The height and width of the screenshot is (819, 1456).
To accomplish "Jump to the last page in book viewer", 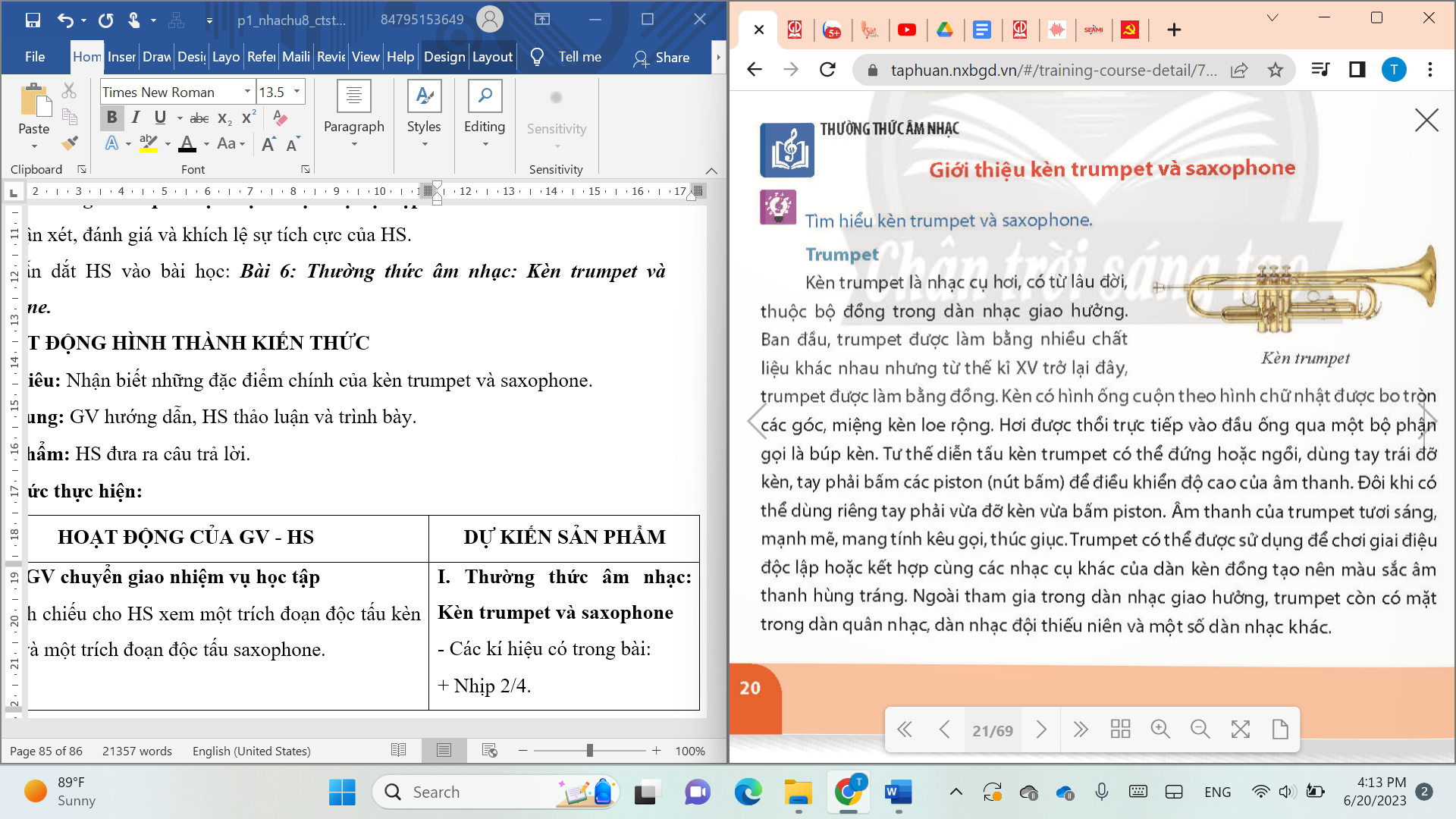I will coord(1081,730).
